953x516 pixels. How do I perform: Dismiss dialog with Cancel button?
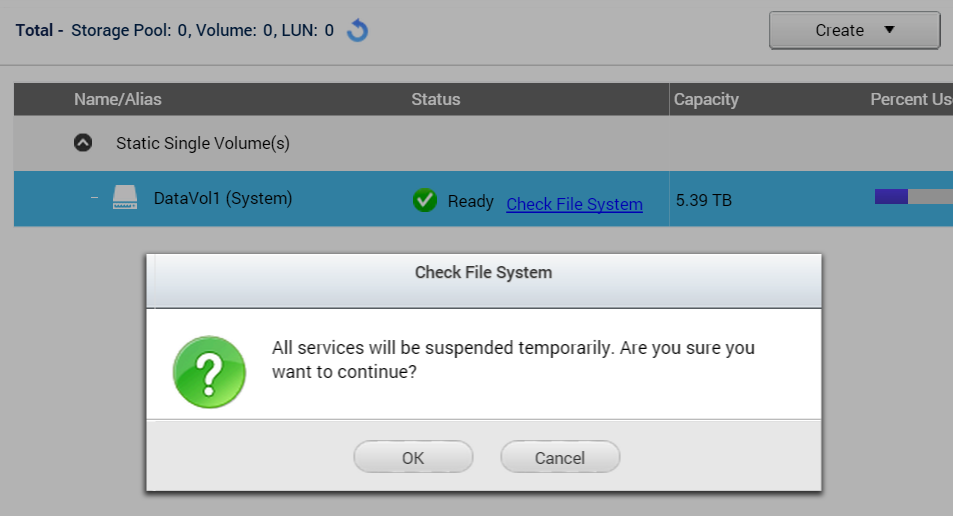pyautogui.click(x=560, y=457)
